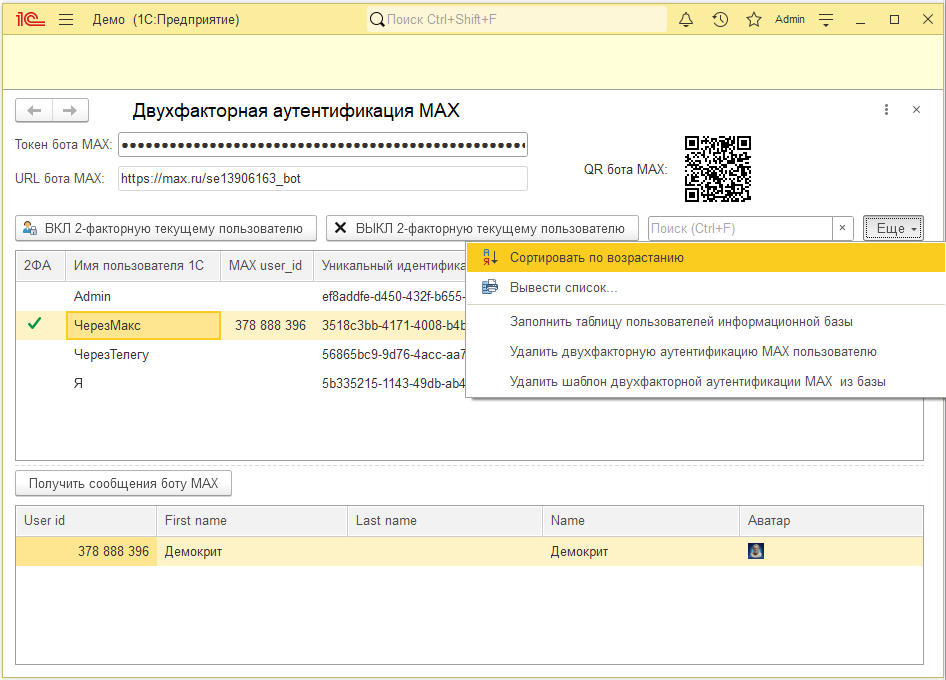Open the history clock icon

pos(720,19)
